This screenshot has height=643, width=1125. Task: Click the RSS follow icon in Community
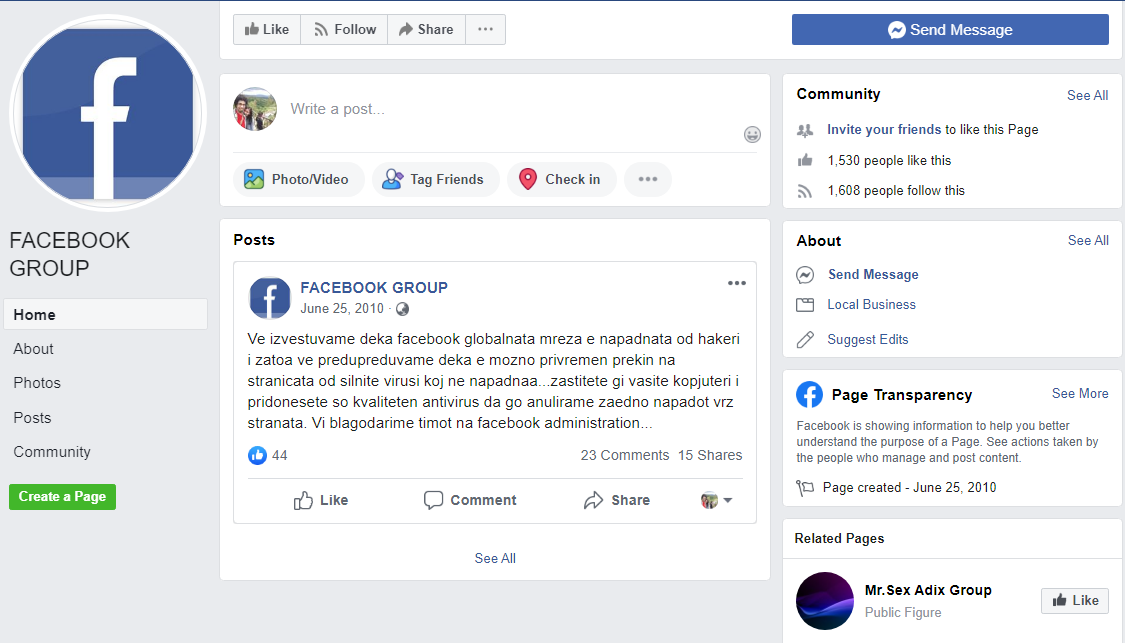(x=805, y=192)
